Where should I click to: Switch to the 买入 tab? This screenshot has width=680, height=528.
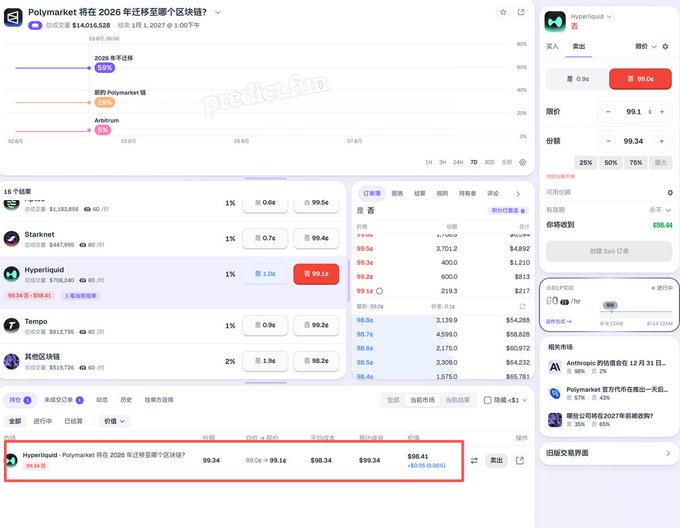pyautogui.click(x=552, y=46)
